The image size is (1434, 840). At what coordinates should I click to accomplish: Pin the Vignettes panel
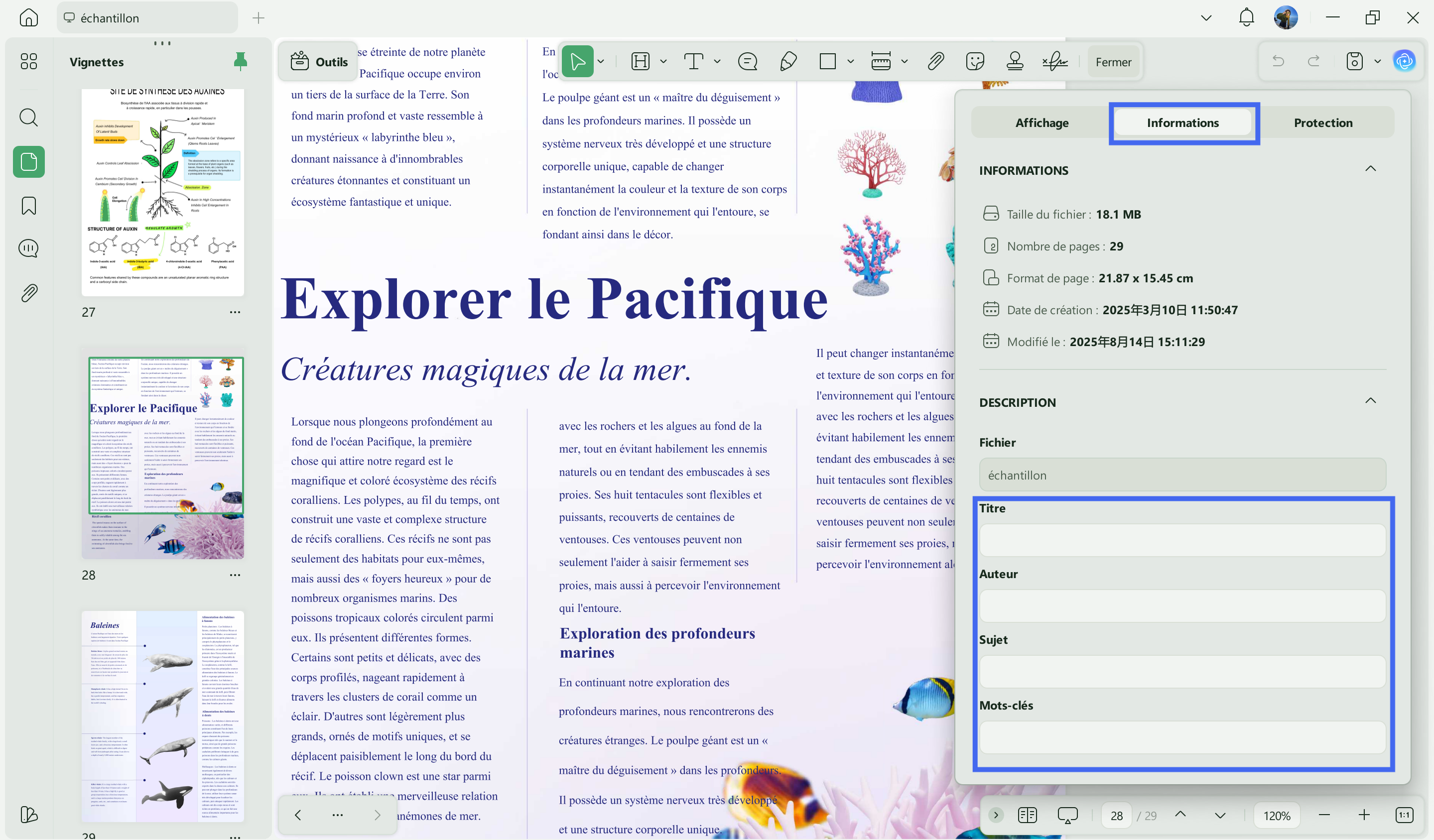point(240,61)
